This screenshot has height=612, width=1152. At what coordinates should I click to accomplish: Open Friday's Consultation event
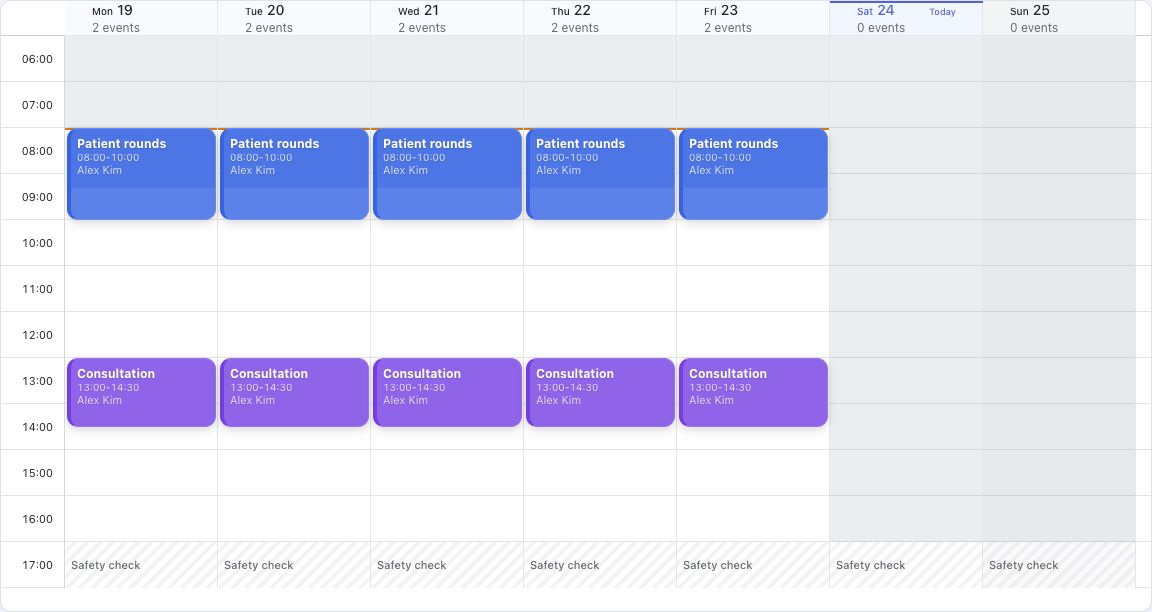click(753, 392)
